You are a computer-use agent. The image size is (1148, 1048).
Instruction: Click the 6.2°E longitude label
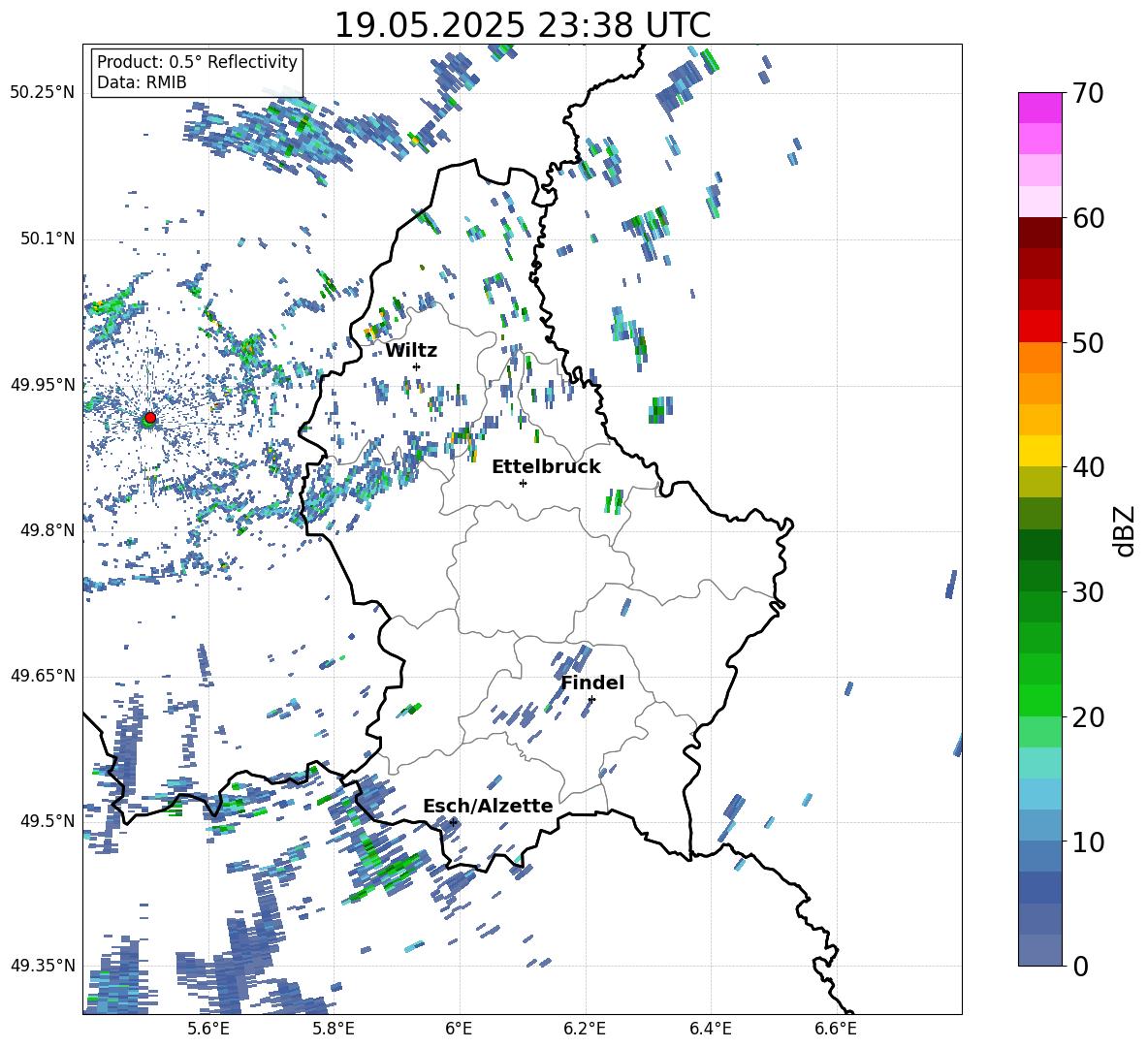585,1029
